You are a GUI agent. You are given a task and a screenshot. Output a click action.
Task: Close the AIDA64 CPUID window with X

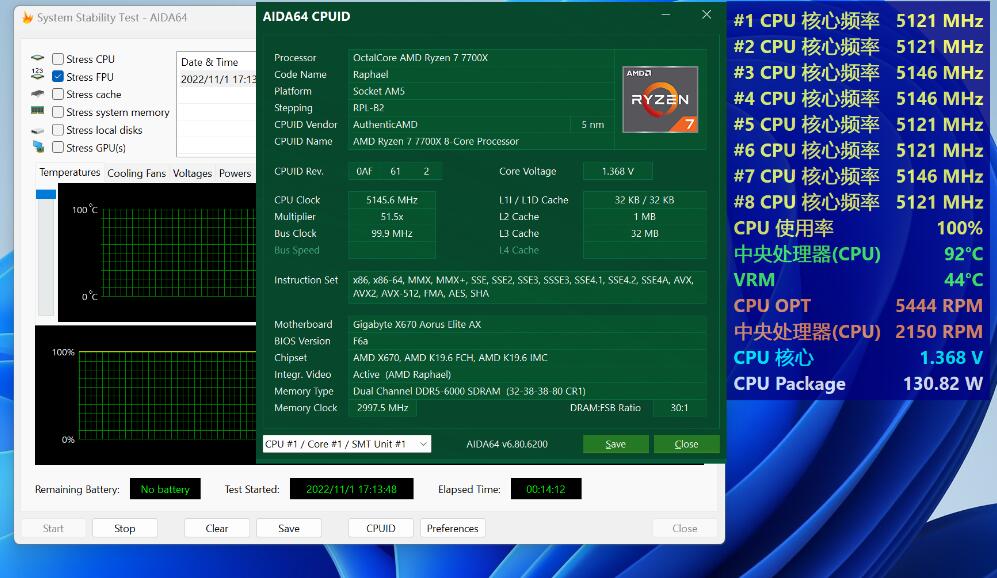pyautogui.click(x=706, y=15)
